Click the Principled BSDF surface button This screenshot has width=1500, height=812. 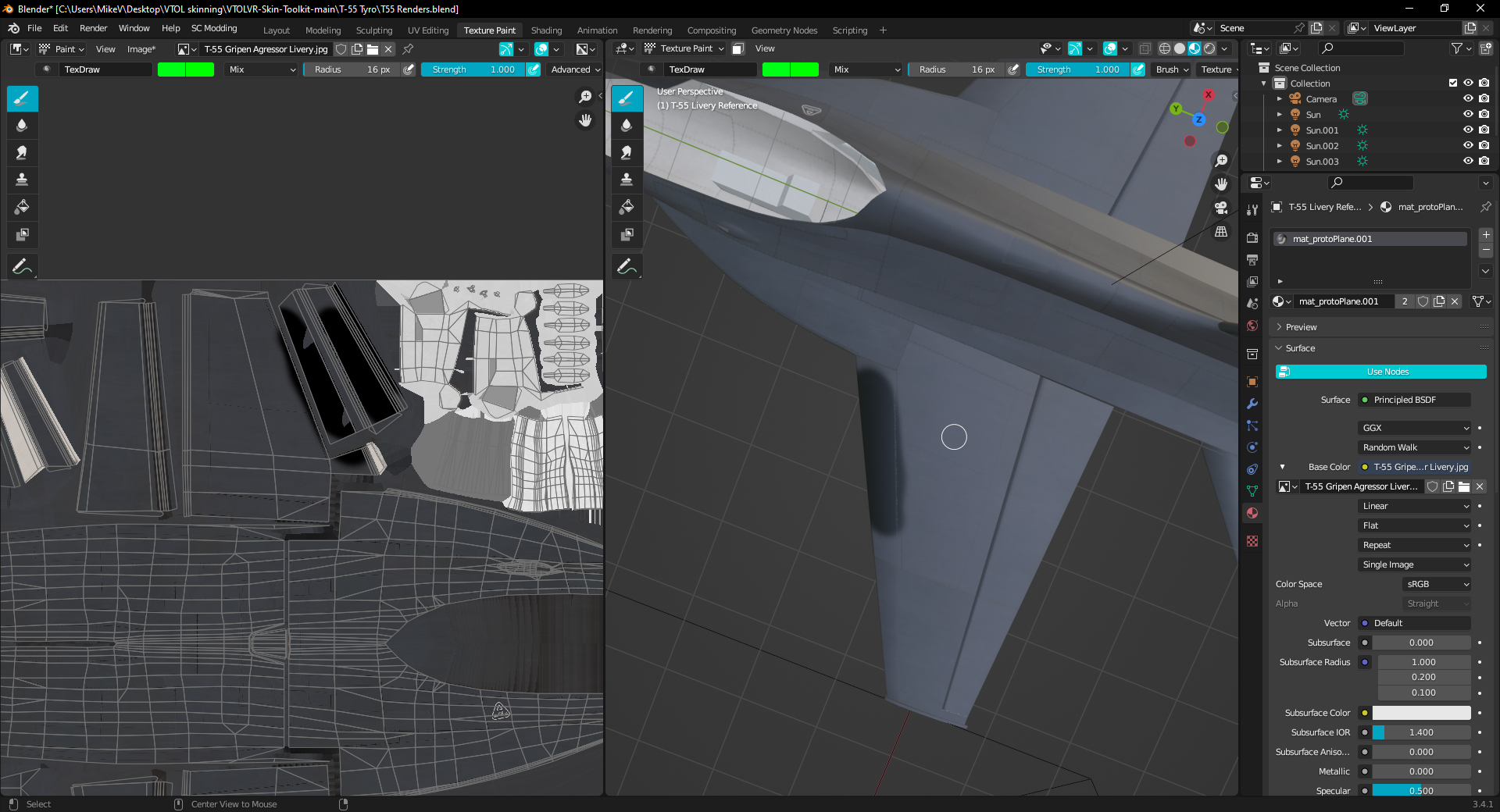1415,400
